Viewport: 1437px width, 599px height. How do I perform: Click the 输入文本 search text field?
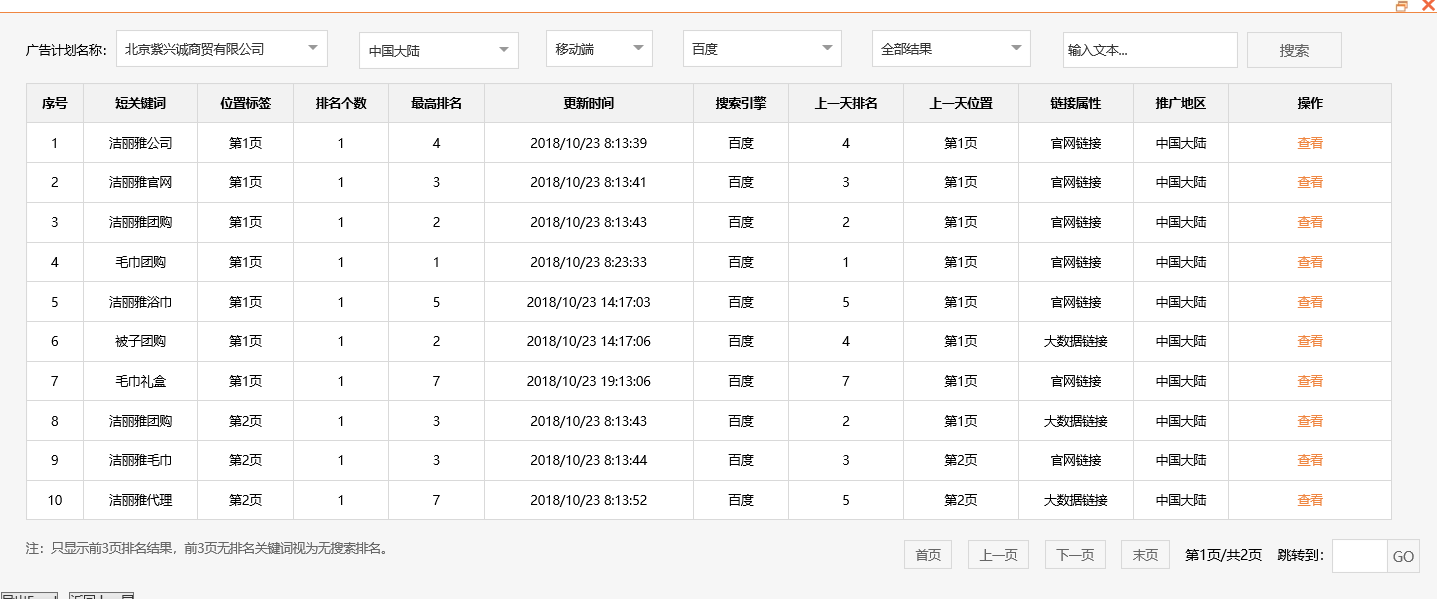pyautogui.click(x=1148, y=48)
